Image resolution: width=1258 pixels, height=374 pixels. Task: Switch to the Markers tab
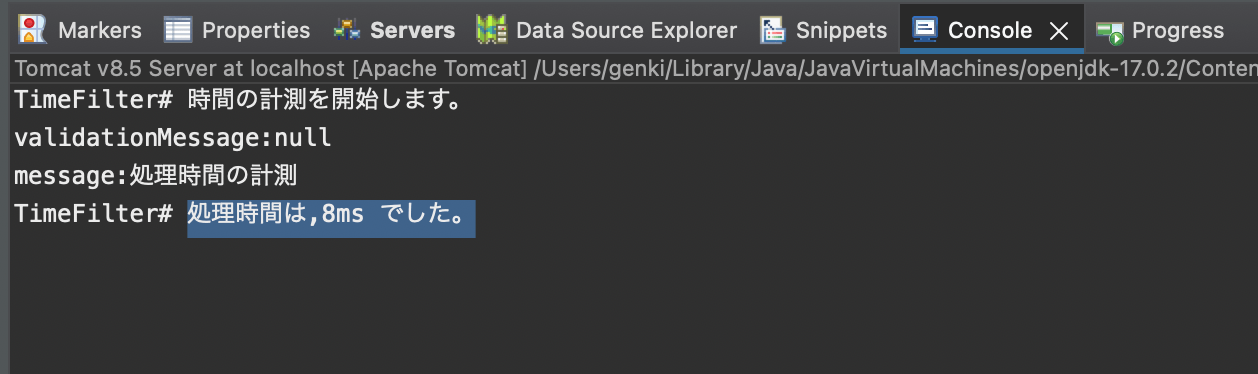point(99,30)
